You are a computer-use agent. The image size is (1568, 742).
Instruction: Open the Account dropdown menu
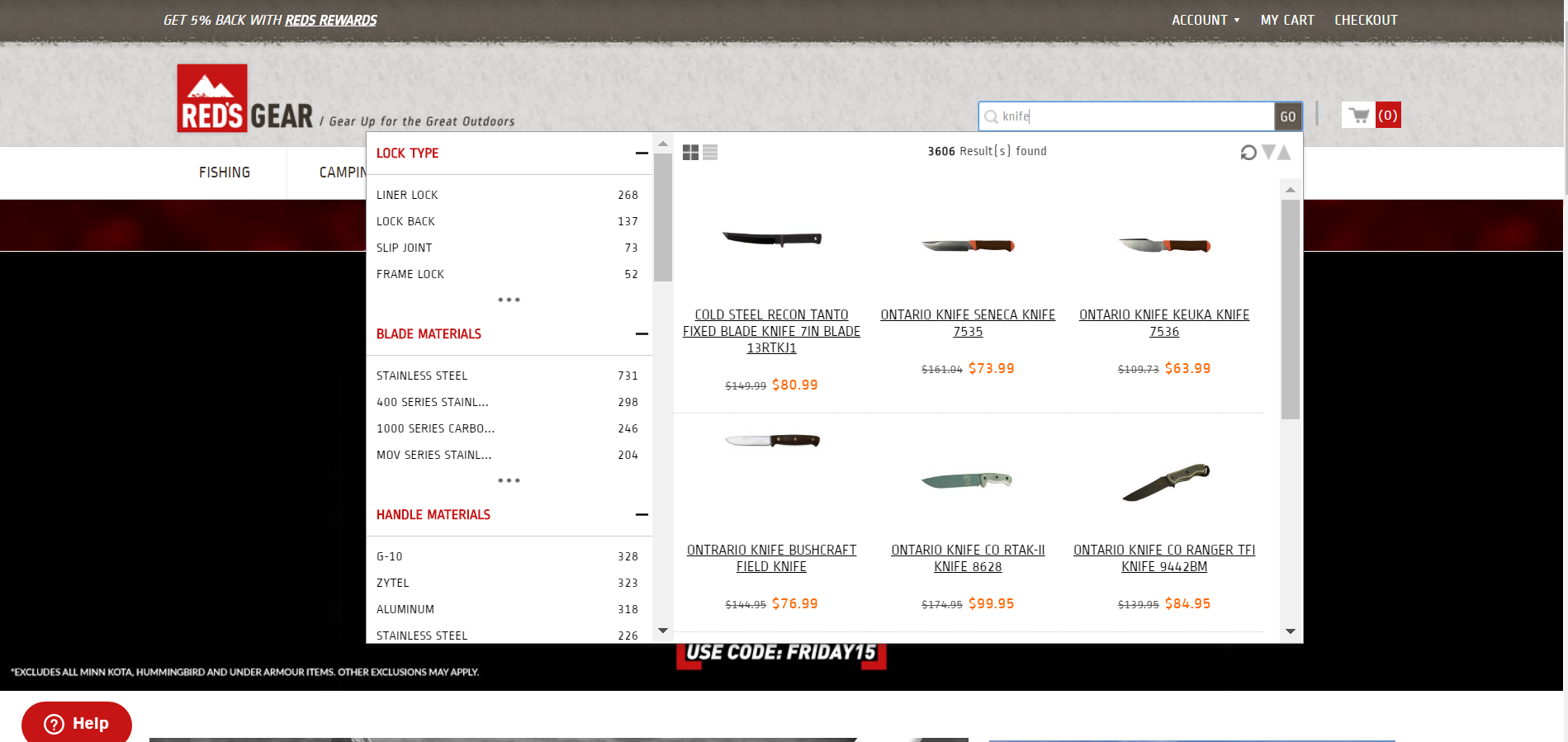1205,20
